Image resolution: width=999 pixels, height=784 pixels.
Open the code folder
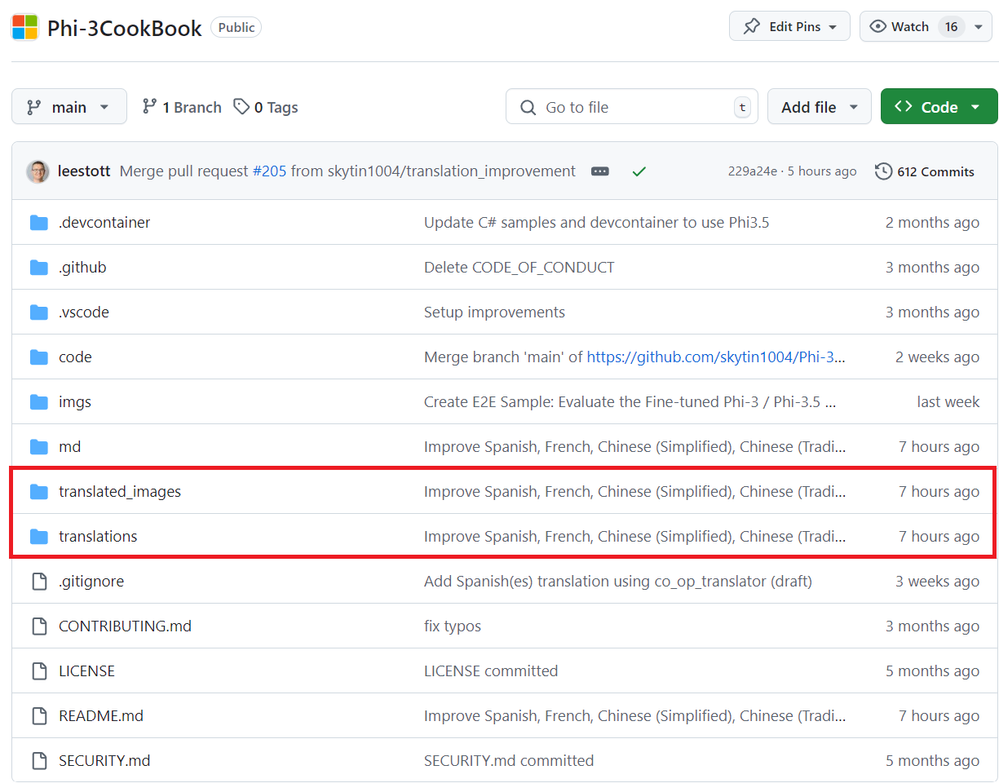click(75, 357)
